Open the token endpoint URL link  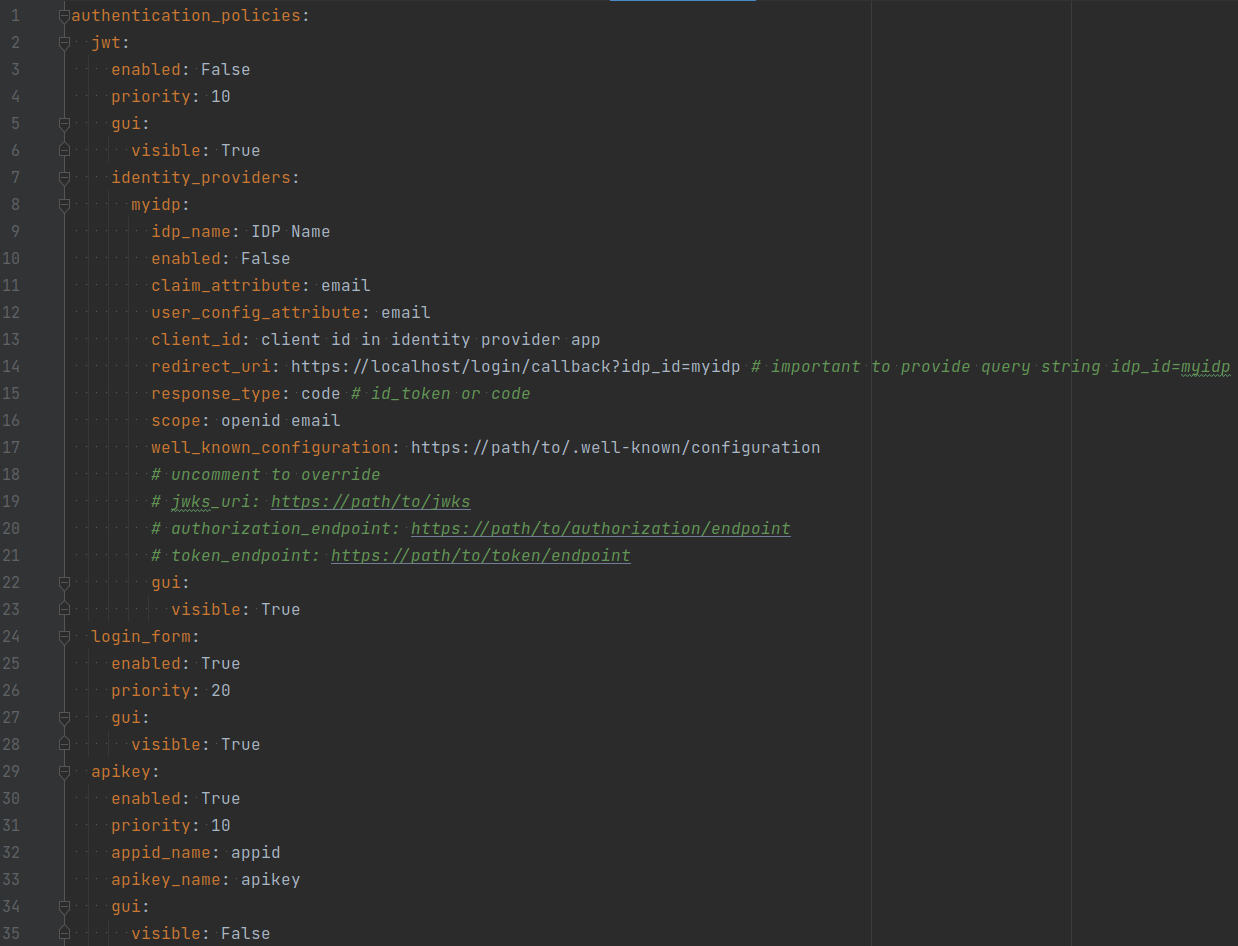[480, 556]
